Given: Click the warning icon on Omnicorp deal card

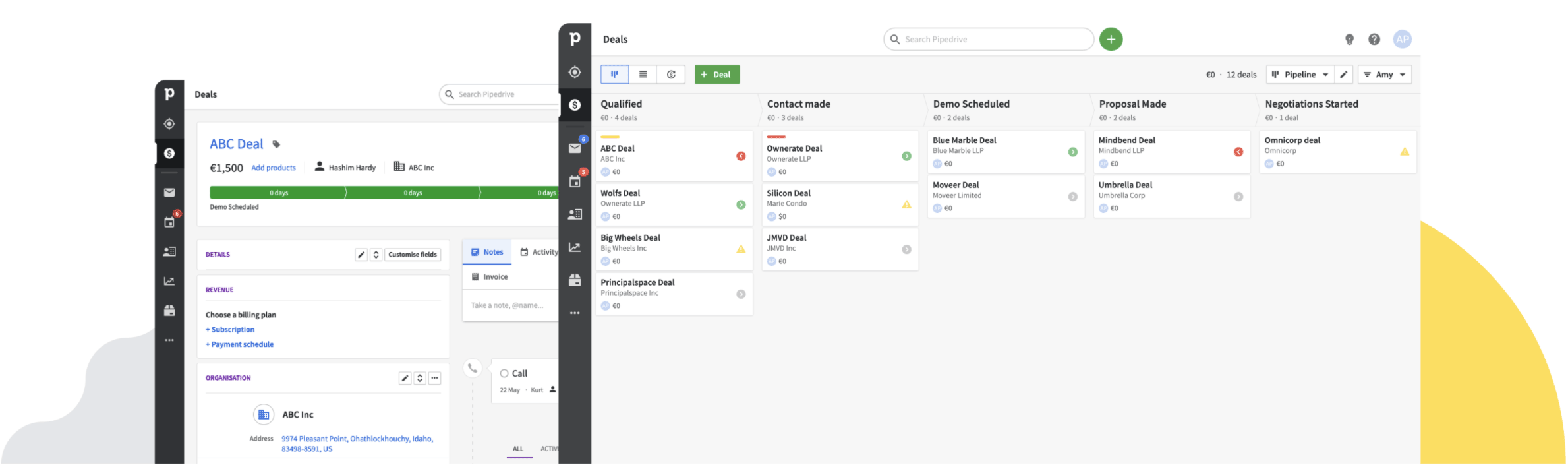Looking at the screenshot, I should pyautogui.click(x=1405, y=152).
